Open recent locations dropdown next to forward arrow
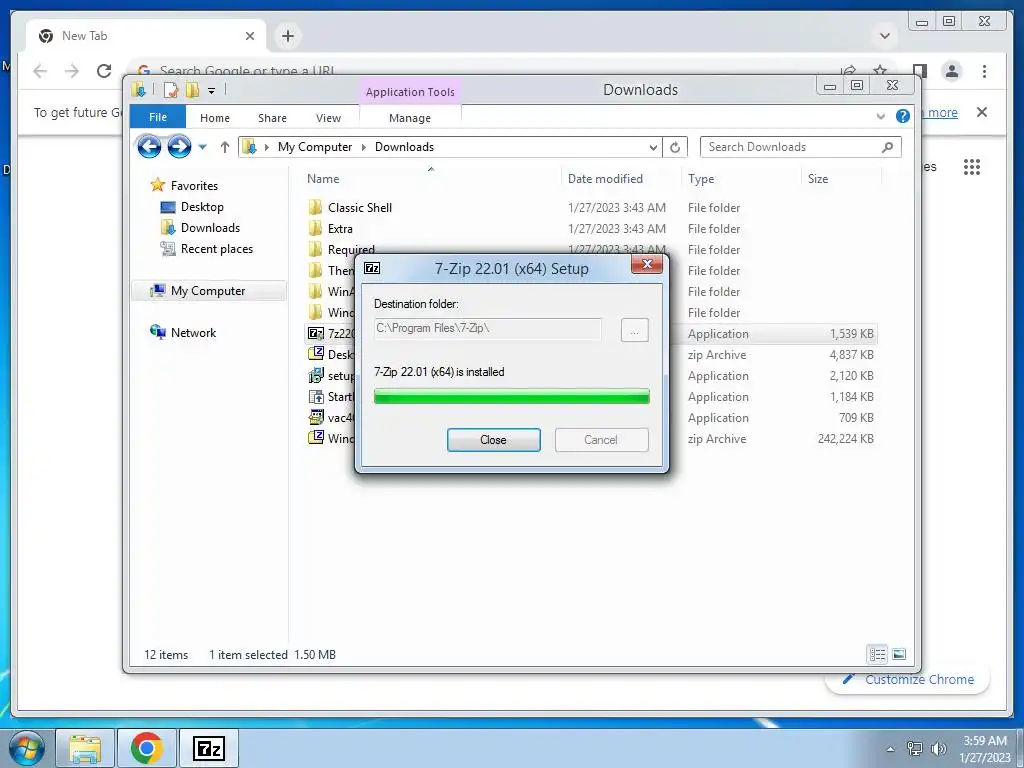Screen dimensions: 1024x768 pyautogui.click(x=202, y=147)
